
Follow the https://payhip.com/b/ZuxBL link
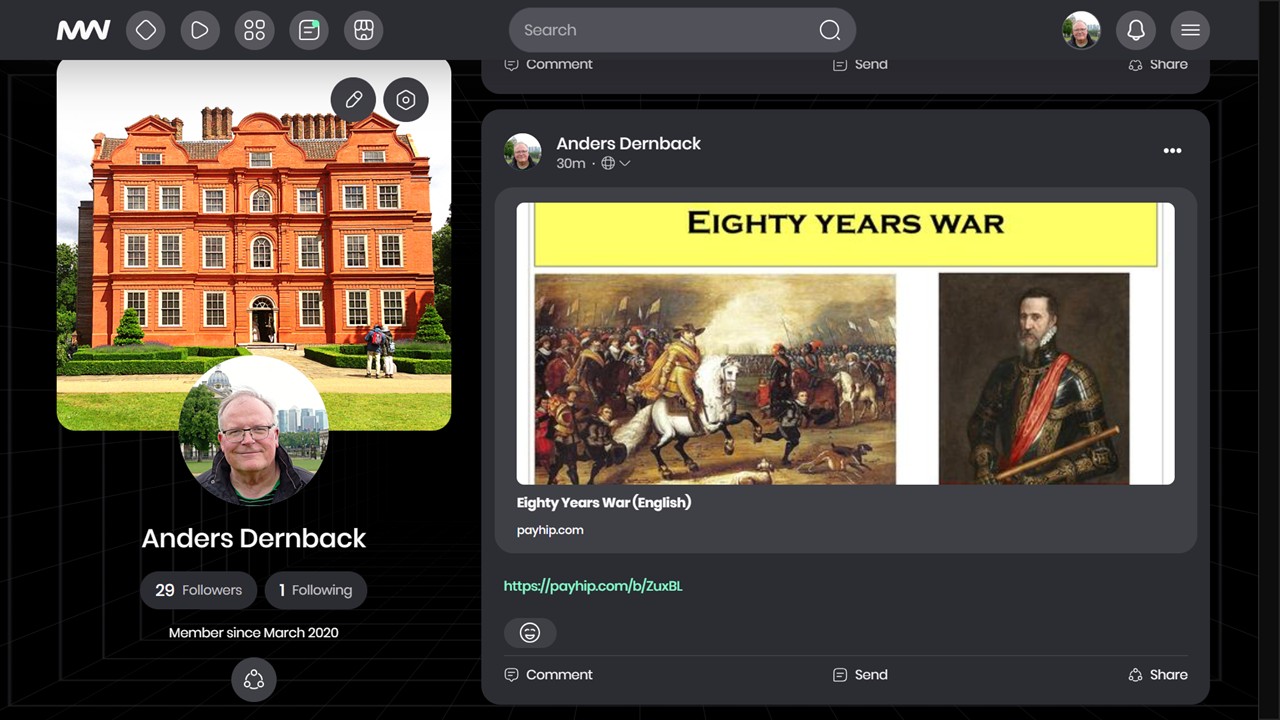(593, 586)
